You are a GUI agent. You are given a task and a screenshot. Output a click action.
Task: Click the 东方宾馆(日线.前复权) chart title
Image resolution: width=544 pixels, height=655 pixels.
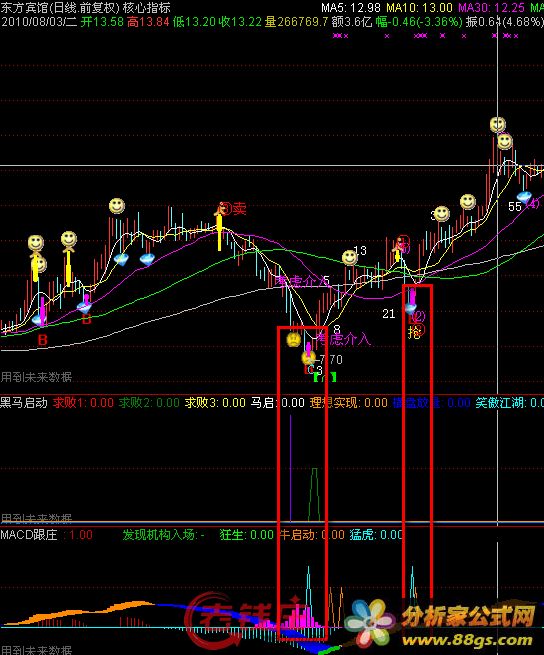[x=60, y=8]
